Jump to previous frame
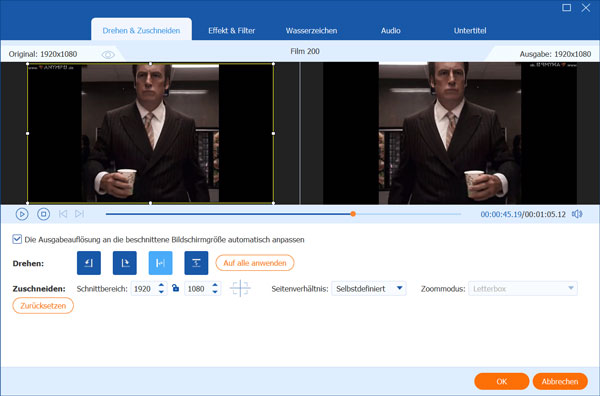Screen dimensions: 600x396 pos(63,214)
